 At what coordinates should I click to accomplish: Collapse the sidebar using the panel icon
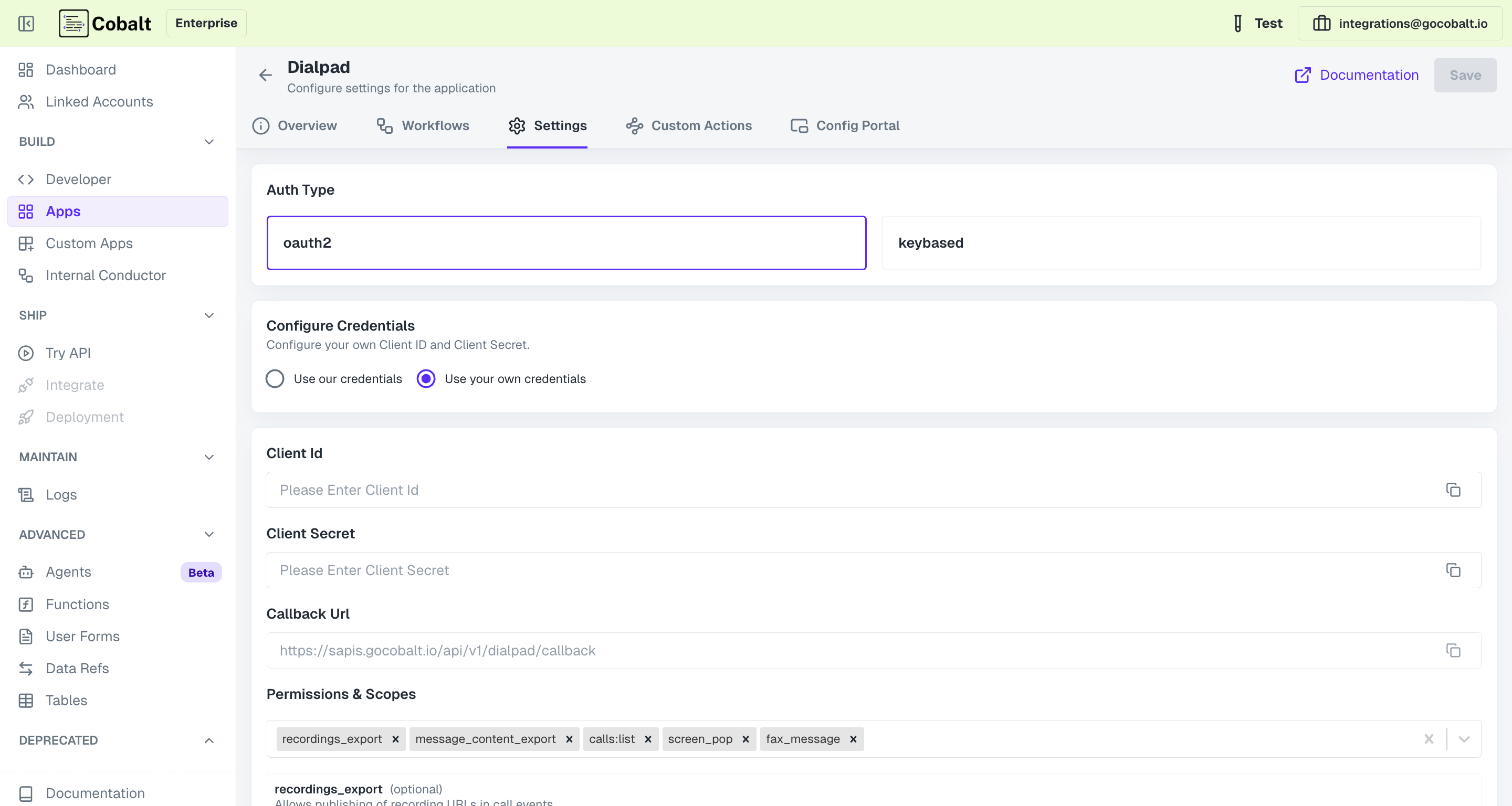(x=26, y=24)
